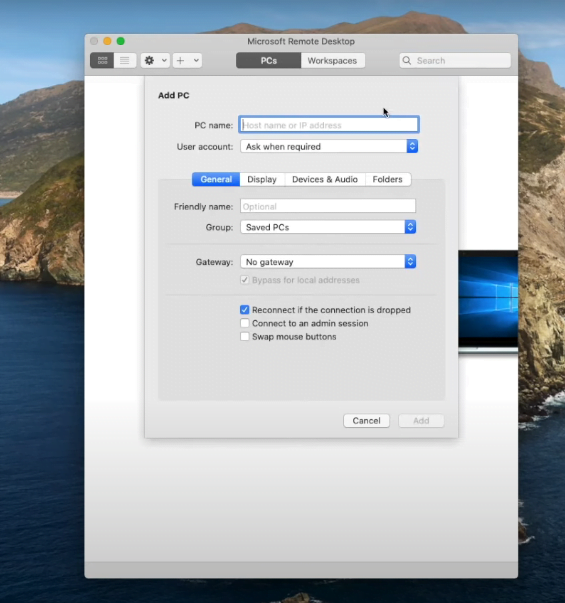This screenshot has width=565, height=603.
Task: Click the green zoom window button
Action: [121, 41]
